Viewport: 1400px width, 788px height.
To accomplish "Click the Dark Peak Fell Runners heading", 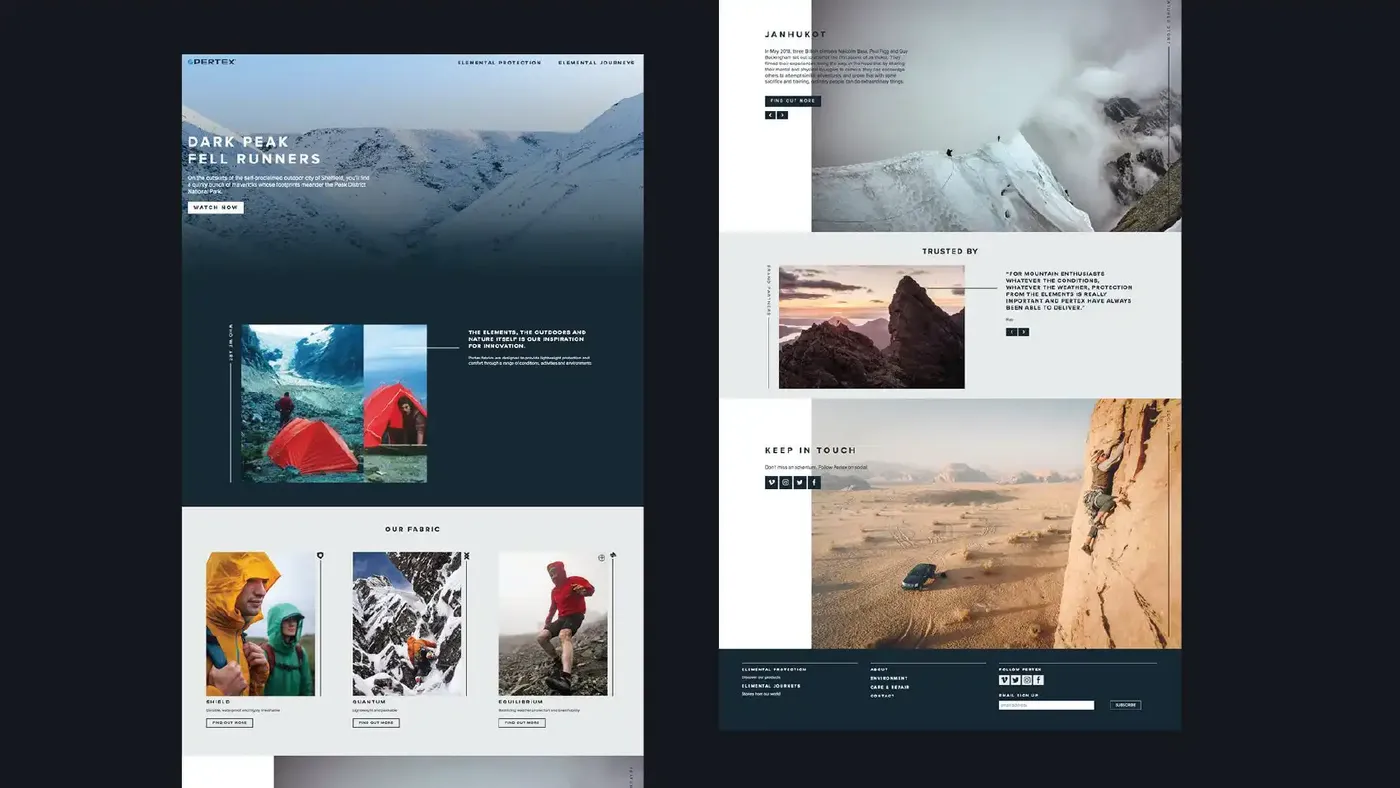I will point(254,150).
